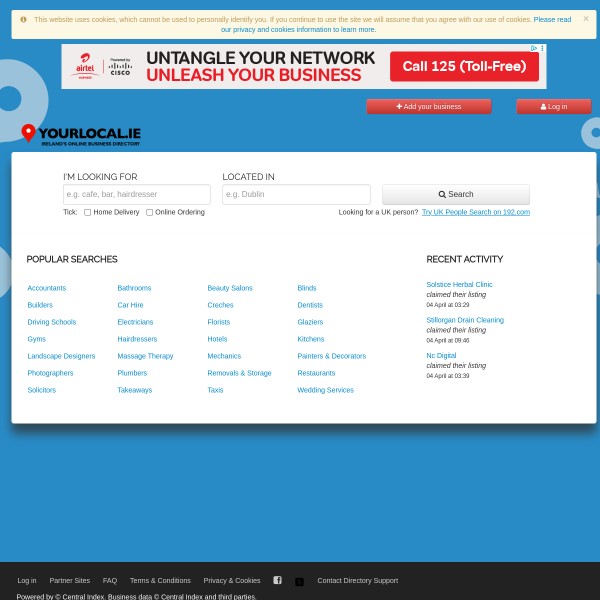
Task: Select Painters & Decorators link
Action: click(x=332, y=356)
